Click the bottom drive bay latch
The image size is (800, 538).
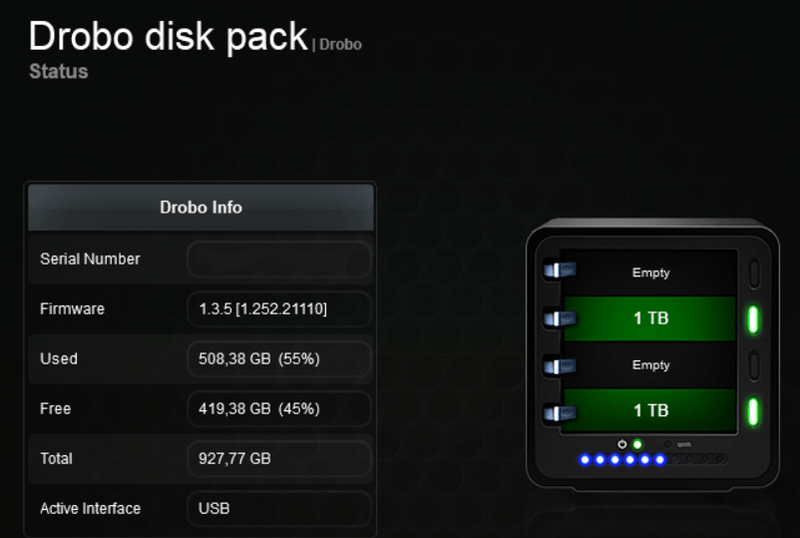point(559,411)
